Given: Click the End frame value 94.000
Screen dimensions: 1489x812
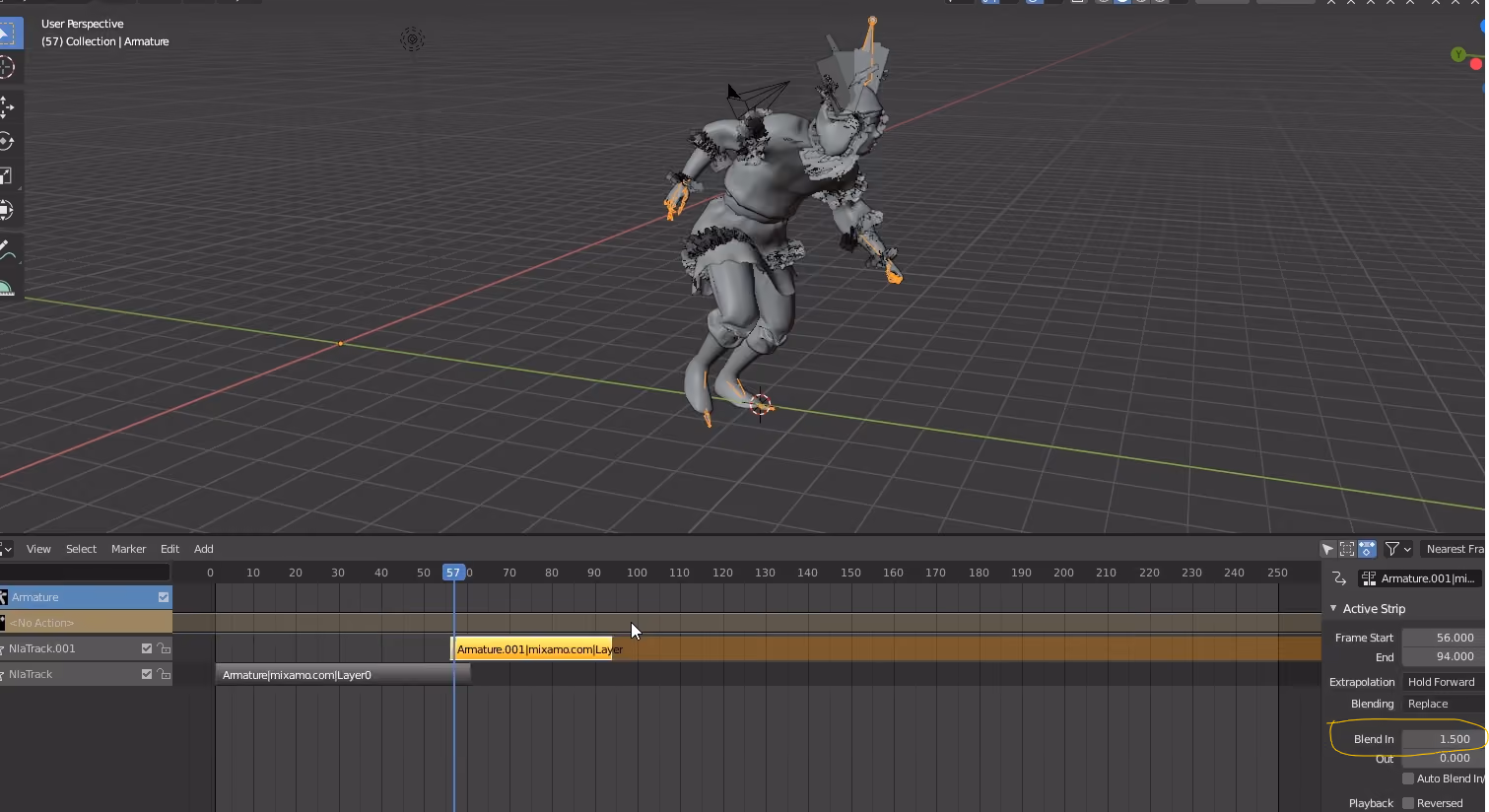Looking at the screenshot, I should (1444, 656).
